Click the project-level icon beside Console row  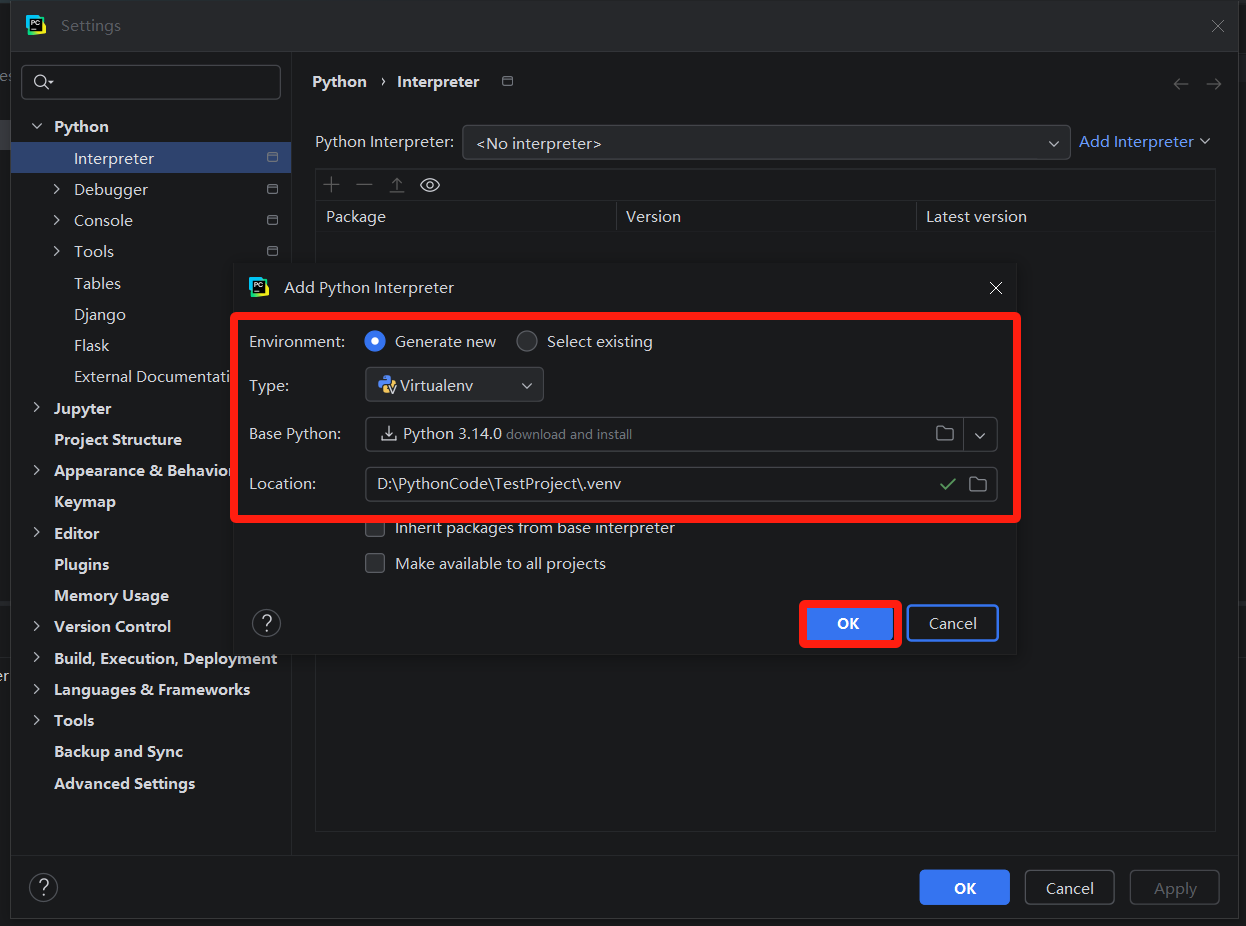(x=272, y=220)
